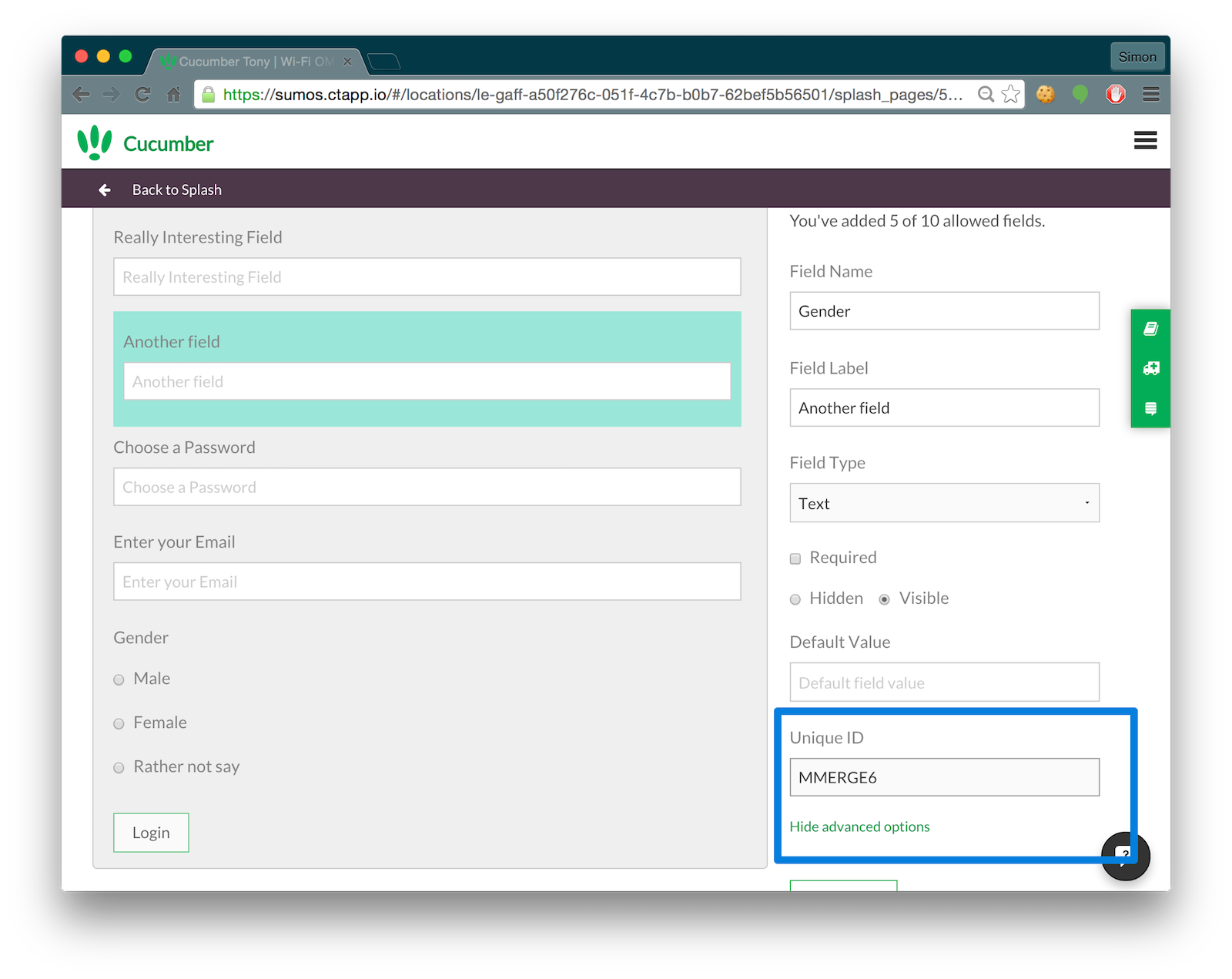This screenshot has width=1232, height=979.
Task: Select the Hidden radio option
Action: coord(795,599)
